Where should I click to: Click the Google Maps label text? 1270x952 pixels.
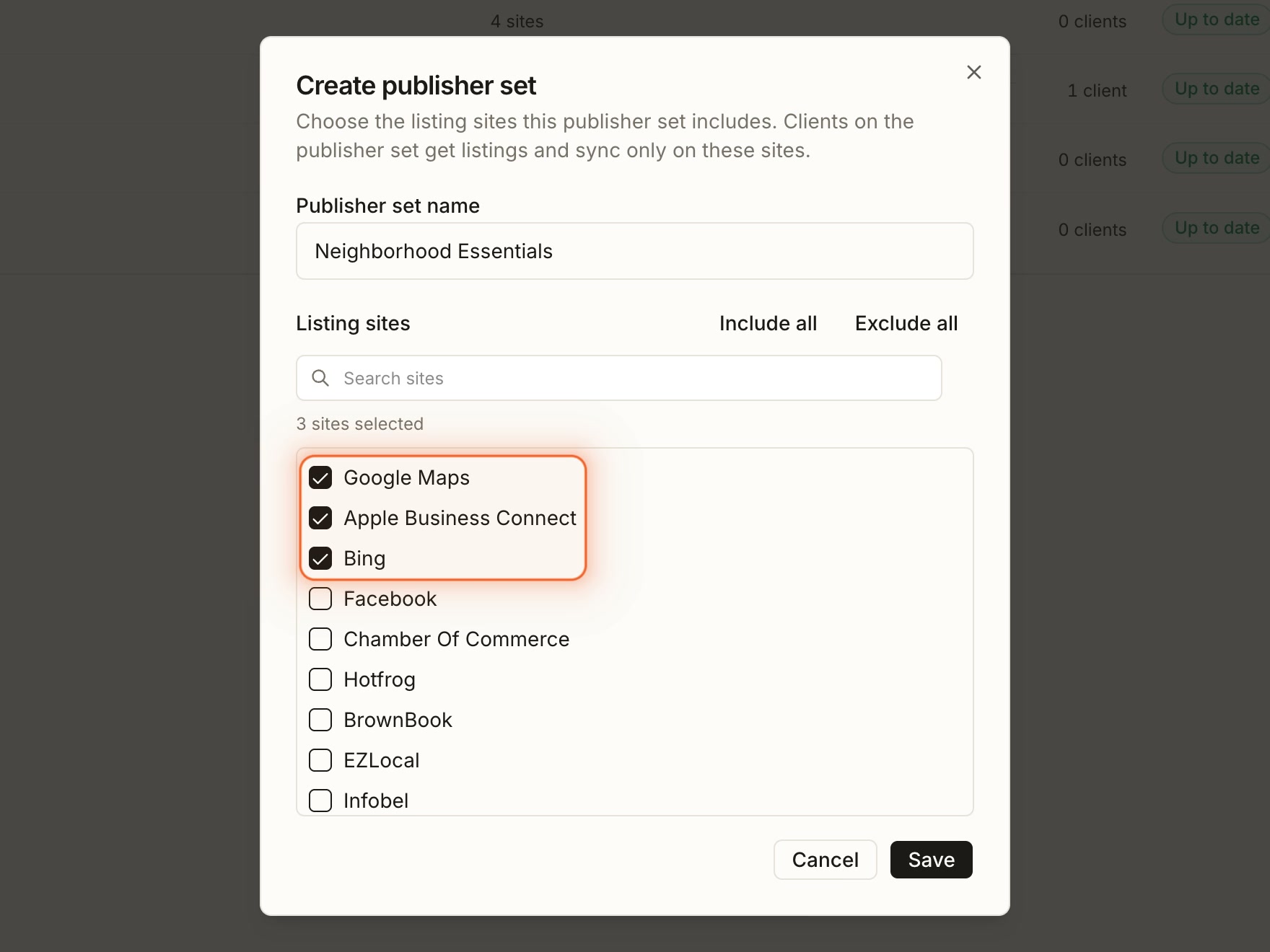tap(406, 477)
